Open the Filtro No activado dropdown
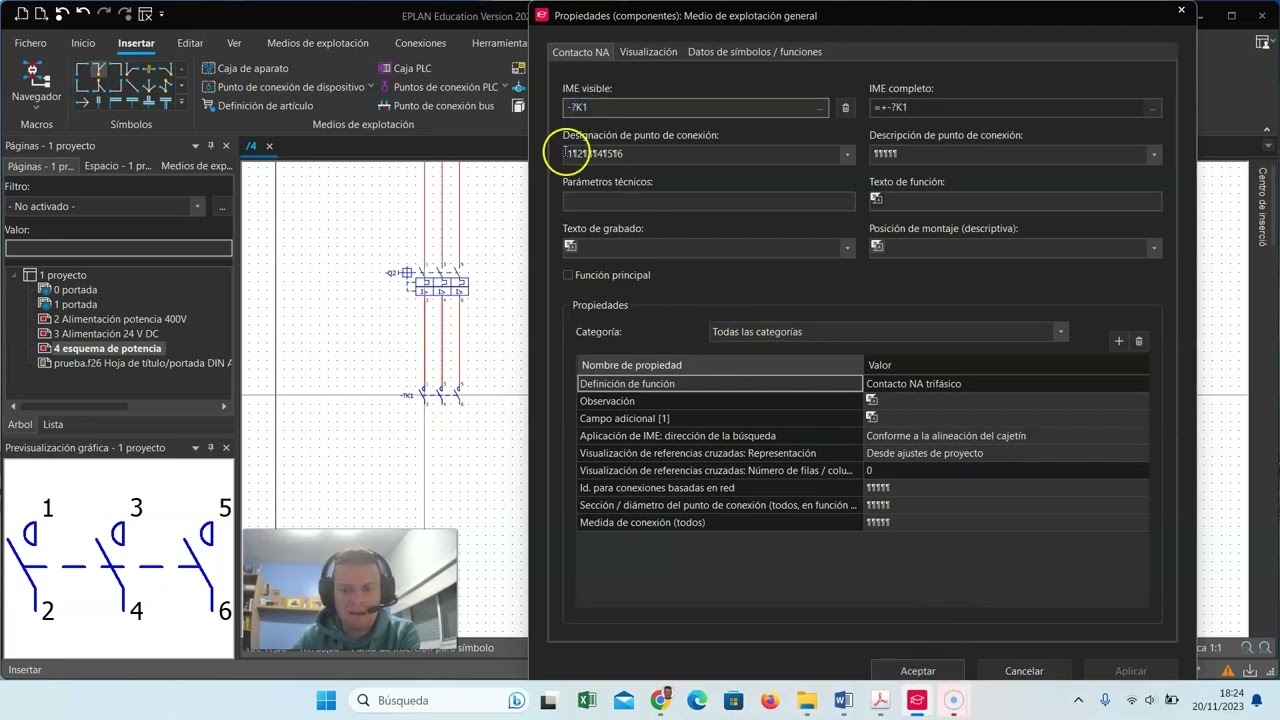The height and width of the screenshot is (720, 1280). [197, 206]
